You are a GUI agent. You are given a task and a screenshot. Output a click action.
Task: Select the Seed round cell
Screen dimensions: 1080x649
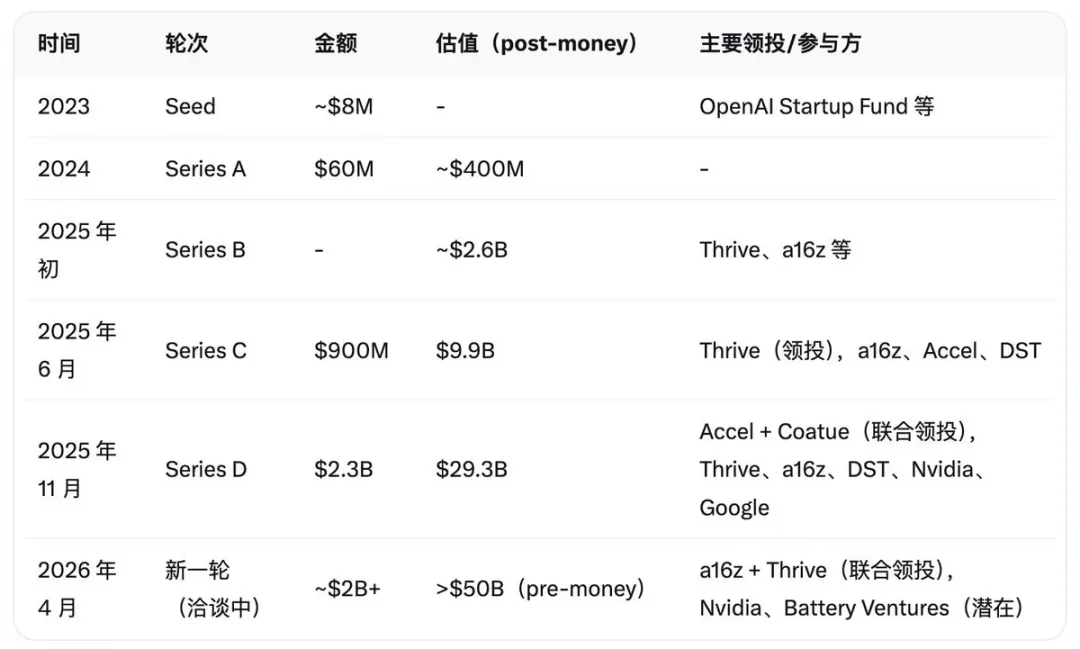(190, 106)
